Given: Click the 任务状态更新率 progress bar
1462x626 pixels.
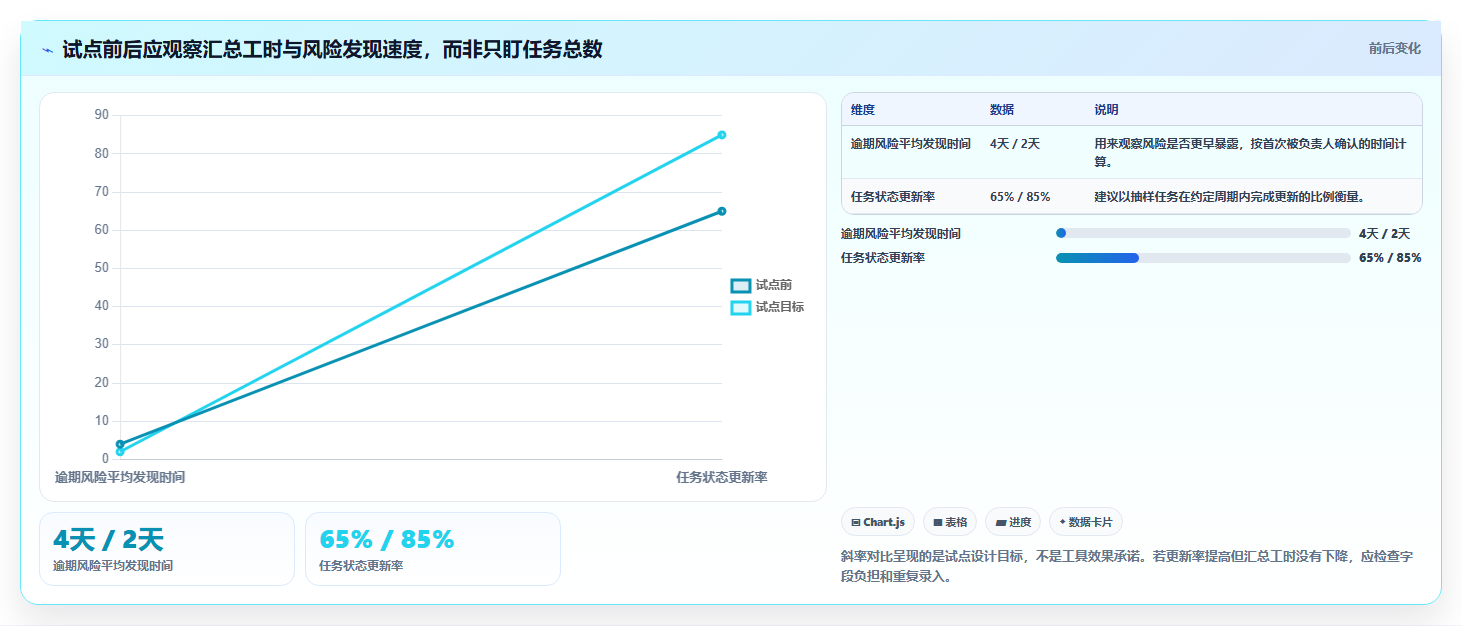Looking at the screenshot, I should pos(1203,258).
